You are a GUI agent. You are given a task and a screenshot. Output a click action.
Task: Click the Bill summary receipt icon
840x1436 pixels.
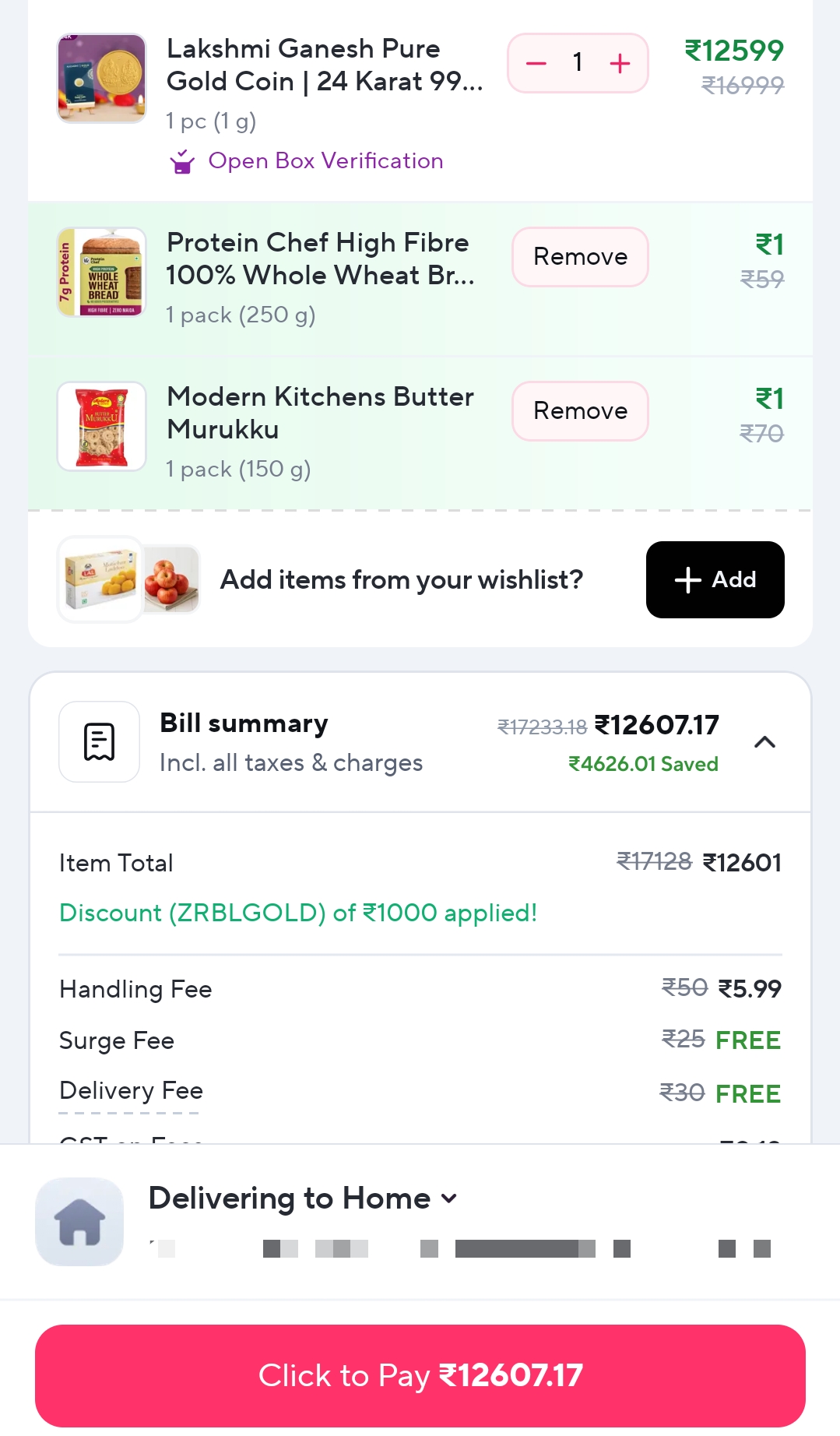(100, 741)
